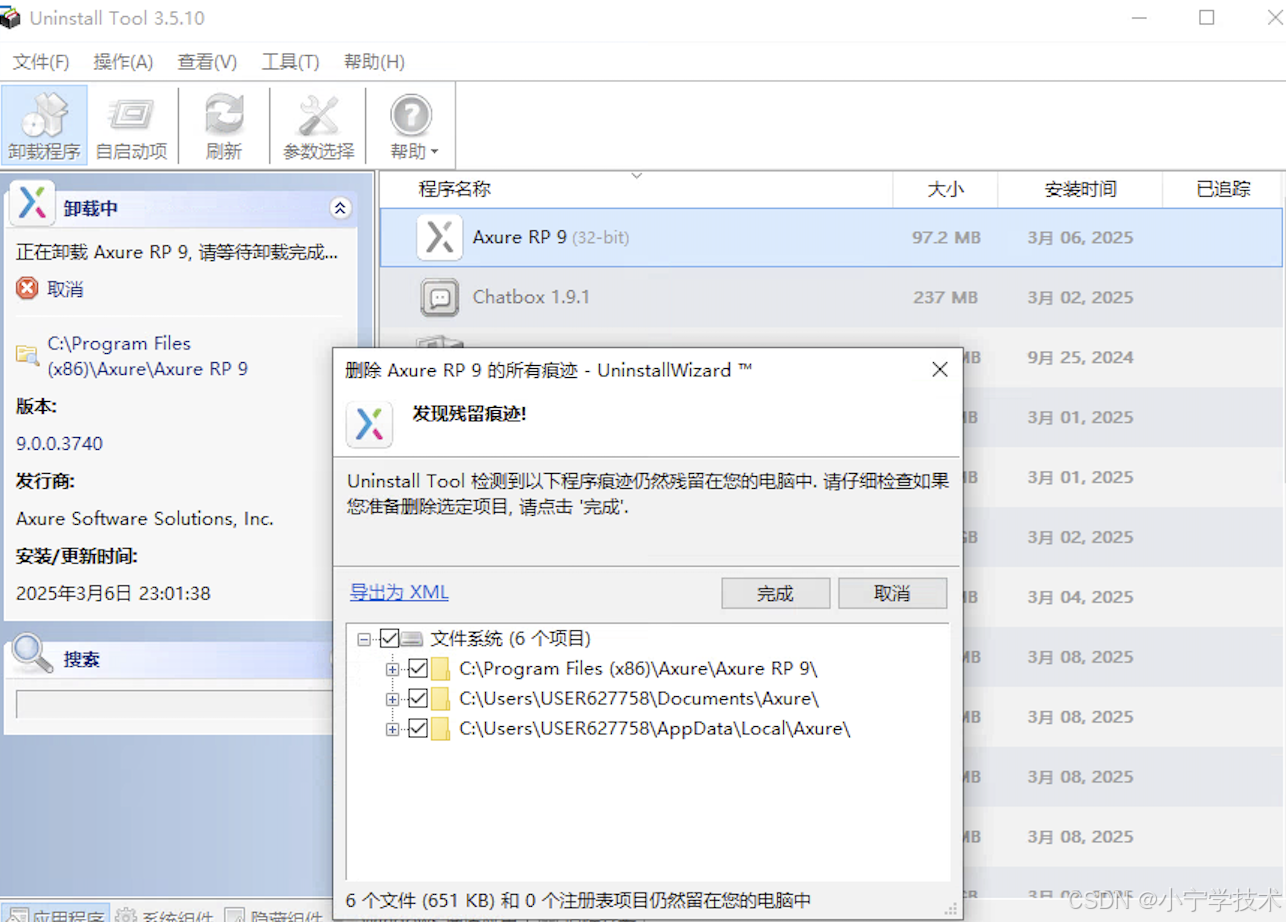Image resolution: width=1286 pixels, height=922 pixels.
Task: Maximize the Uninstall Tool window
Action: coord(1207,18)
